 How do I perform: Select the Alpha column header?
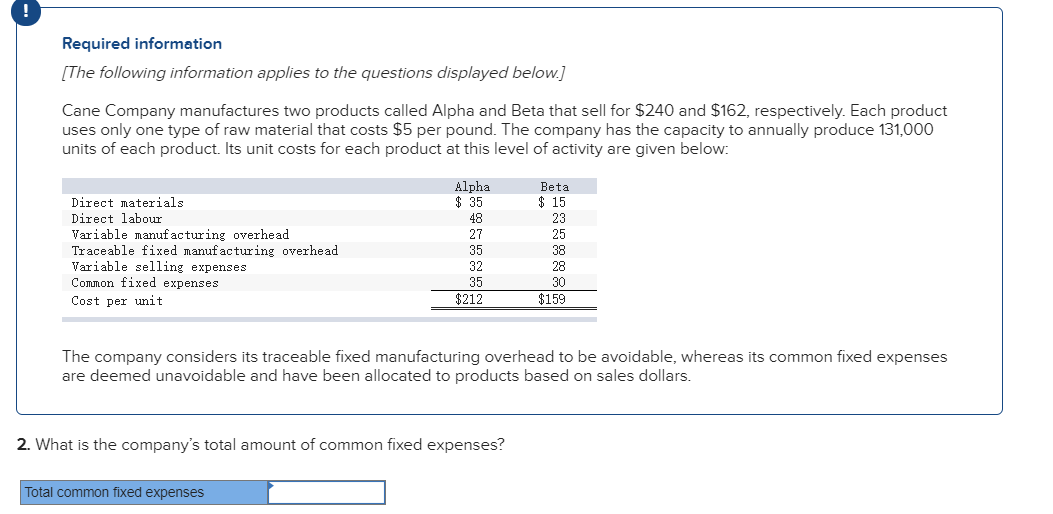(472, 187)
